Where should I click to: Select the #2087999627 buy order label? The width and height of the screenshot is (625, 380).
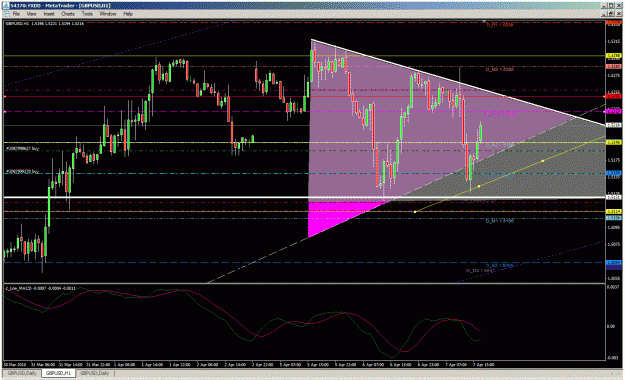pos(22,148)
